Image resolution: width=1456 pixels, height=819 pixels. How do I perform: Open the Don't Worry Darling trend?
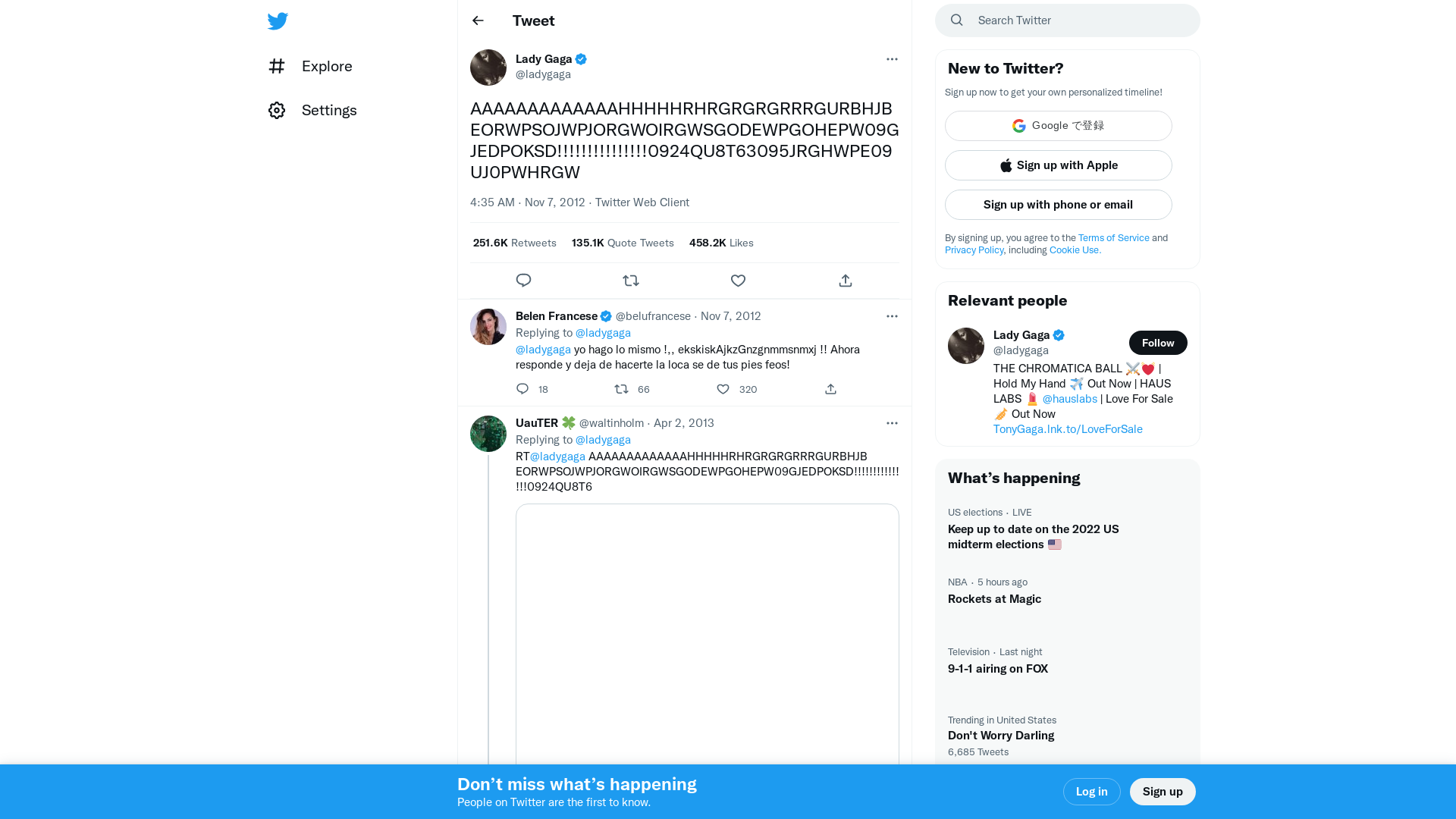(x=1000, y=735)
